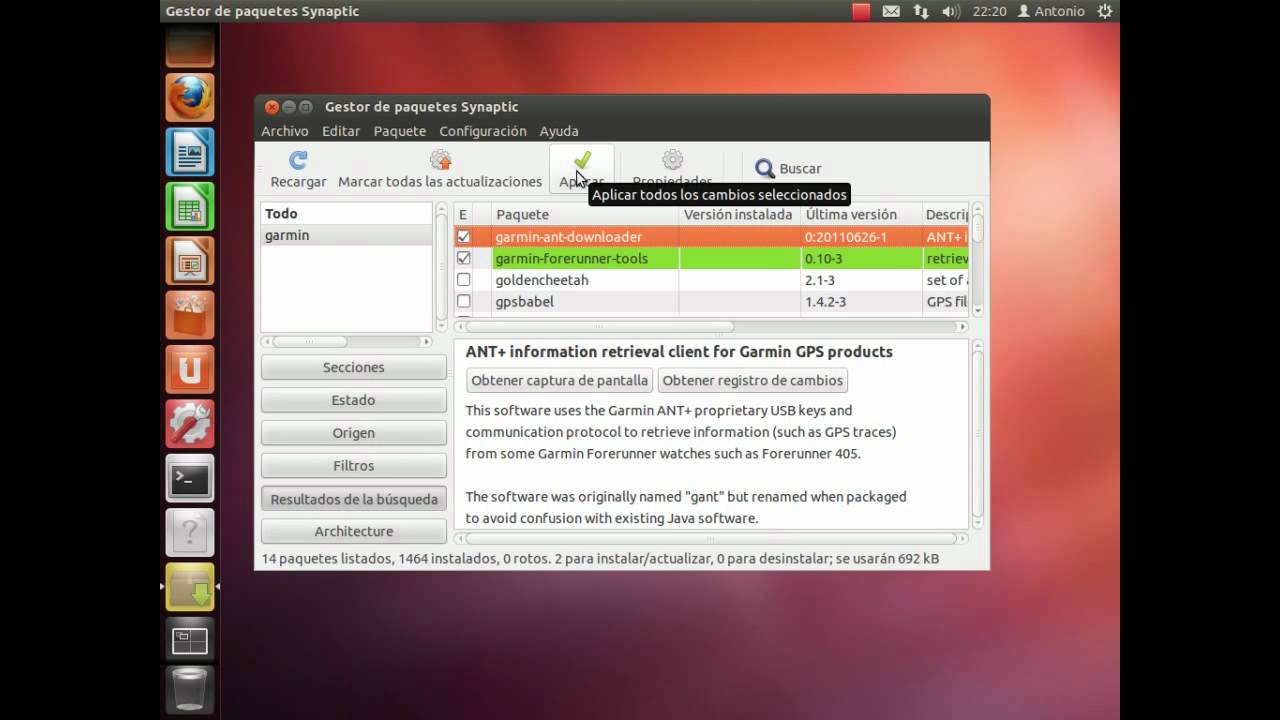This screenshot has width=1280, height=720.
Task: Open the Buscar search tool
Action: coord(788,169)
